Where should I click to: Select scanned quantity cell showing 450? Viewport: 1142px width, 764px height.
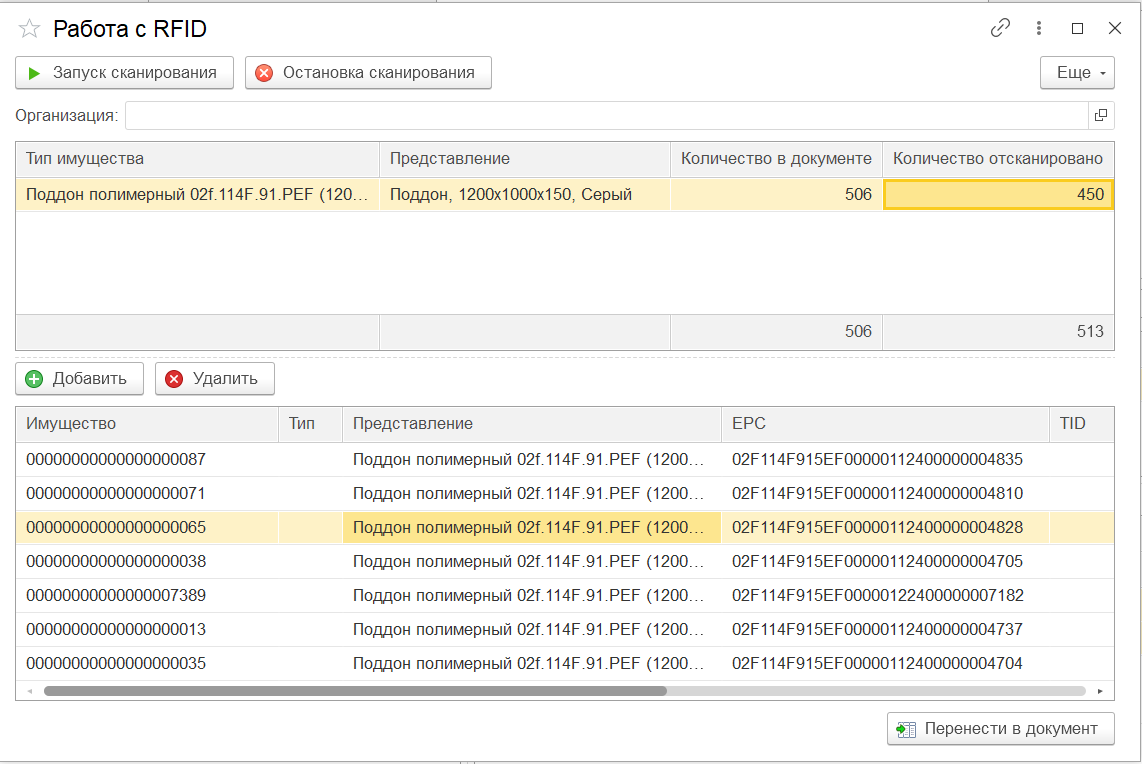tap(997, 195)
